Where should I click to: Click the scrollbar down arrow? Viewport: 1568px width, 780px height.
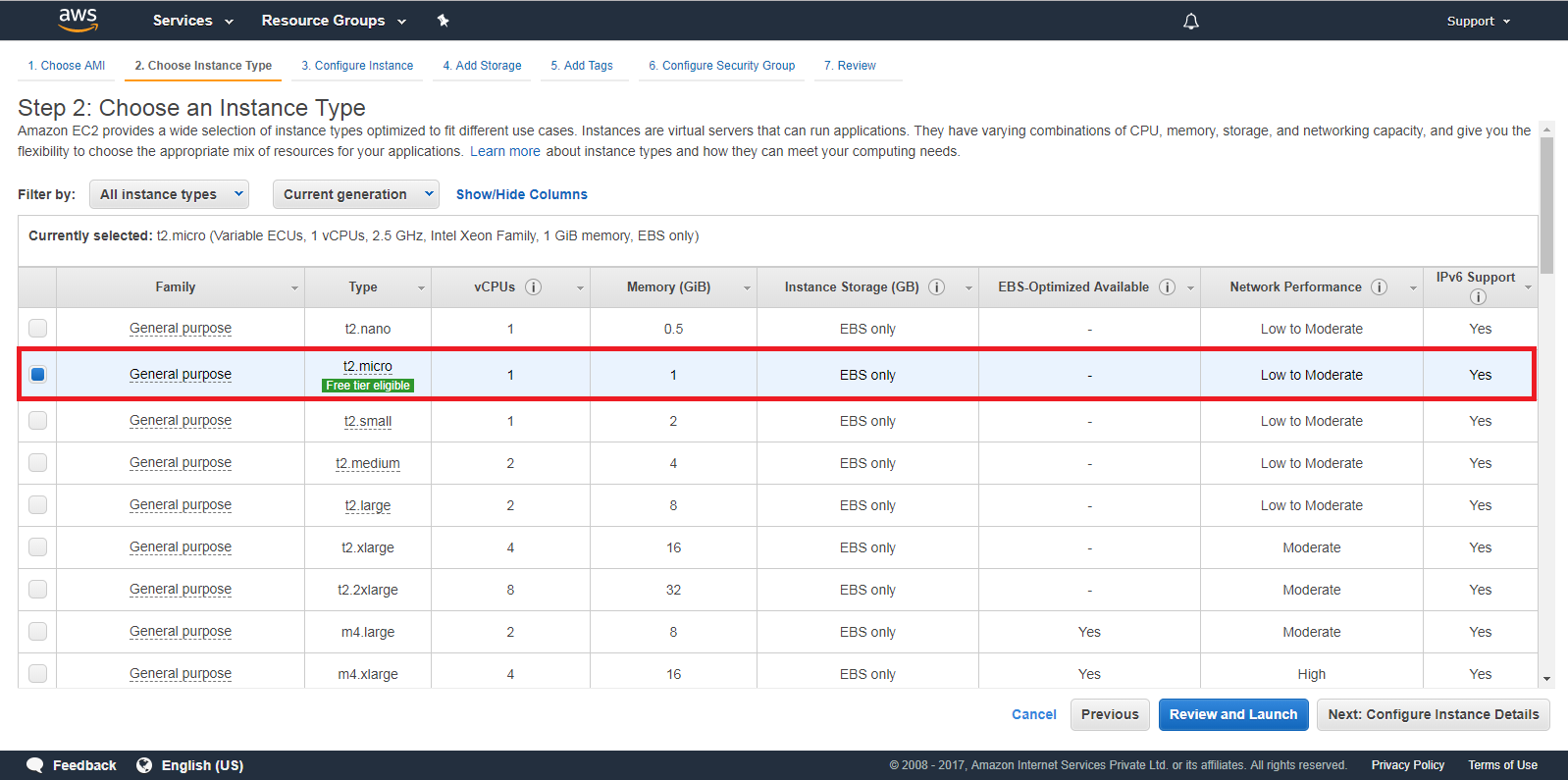(x=1546, y=679)
